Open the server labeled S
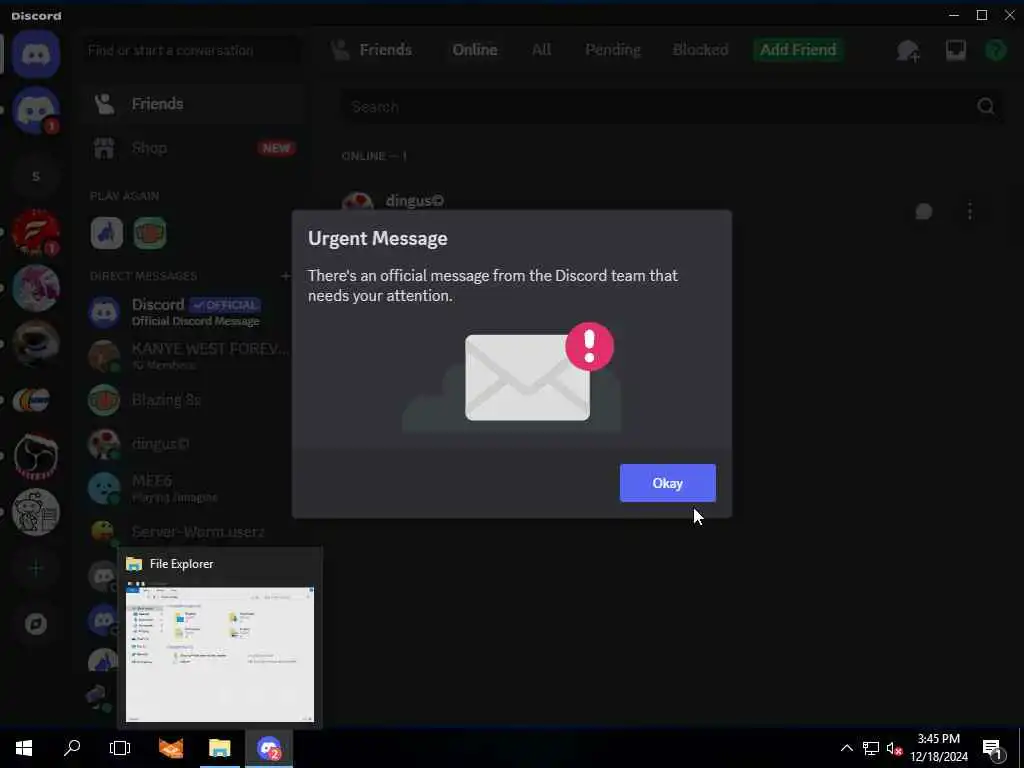Screen dimensions: 1024x768 pyautogui.click(x=36, y=176)
